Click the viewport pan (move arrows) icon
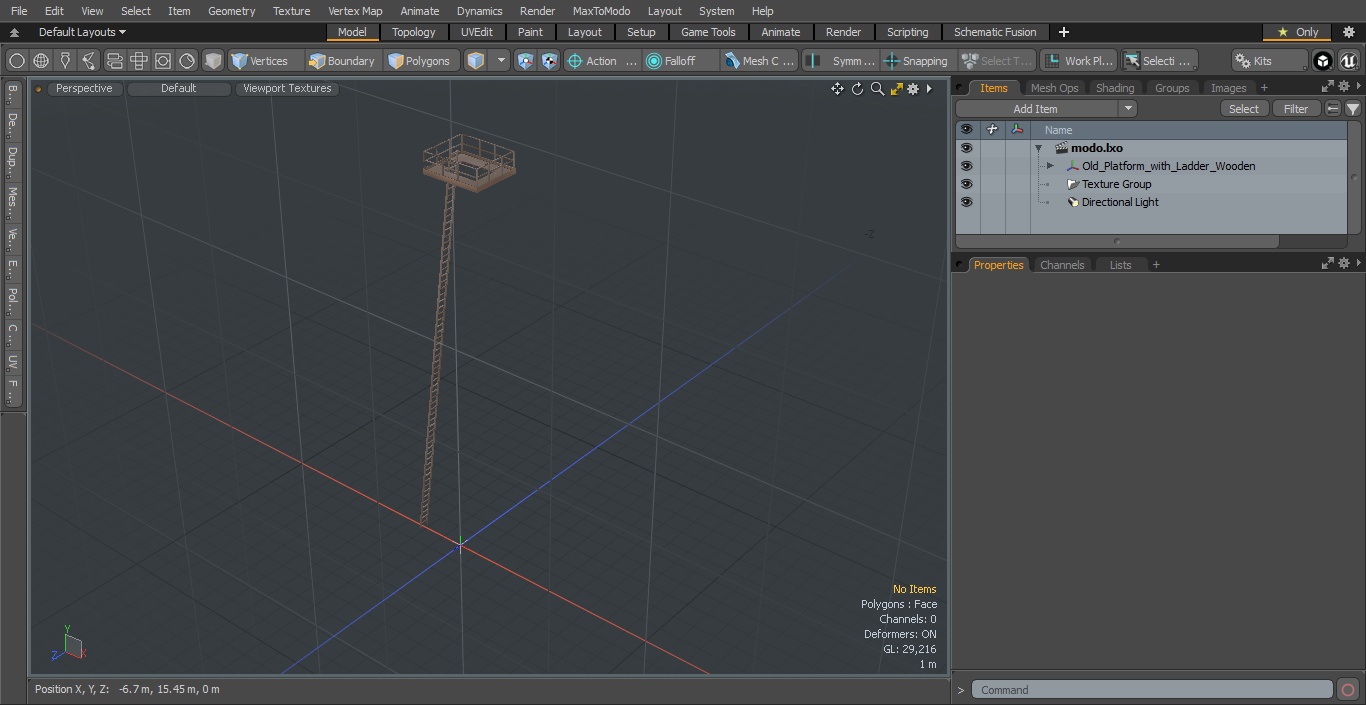Screen dimensions: 1366x705 coord(837,89)
